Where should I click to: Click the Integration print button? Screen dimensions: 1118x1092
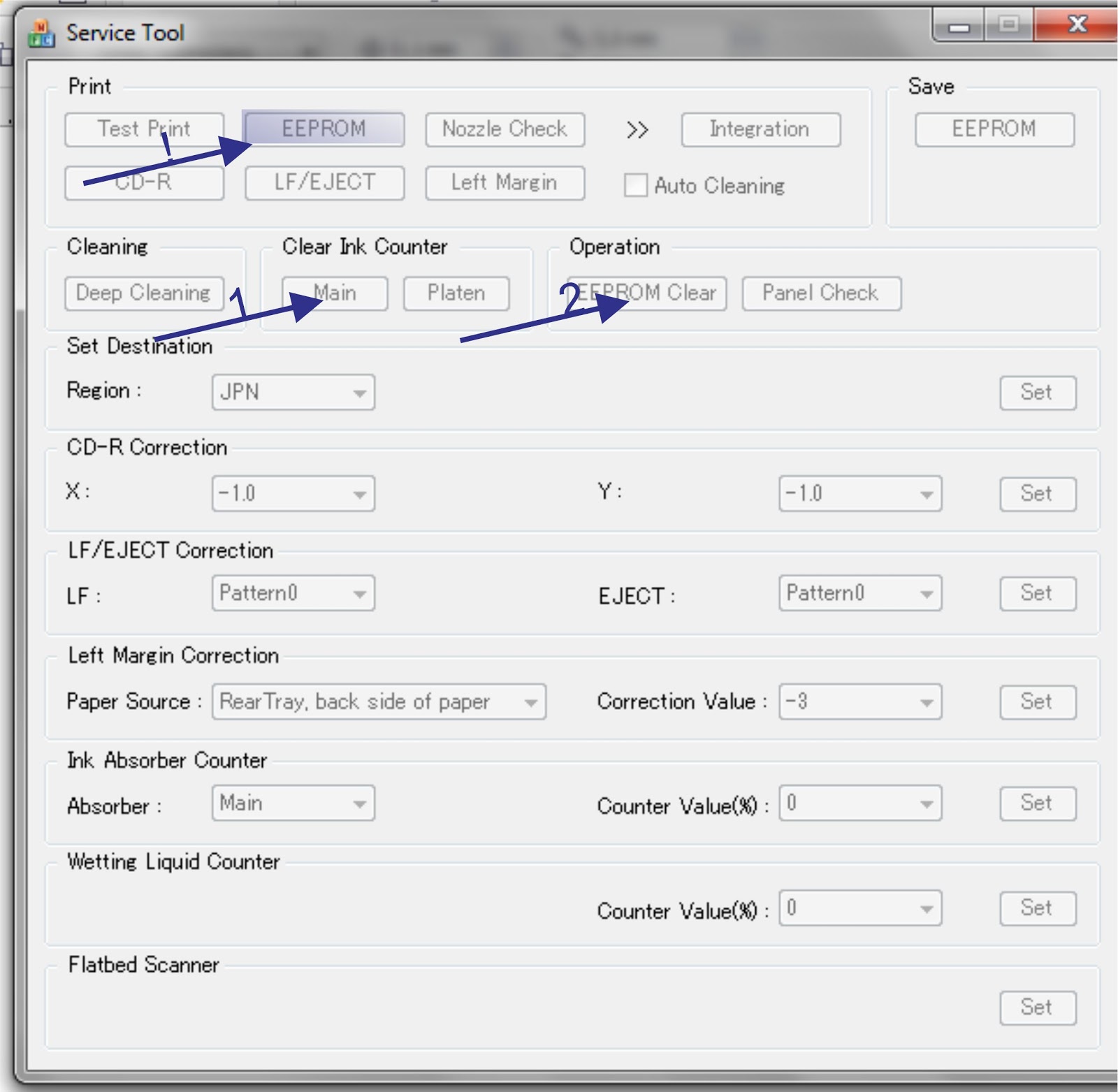(x=760, y=129)
